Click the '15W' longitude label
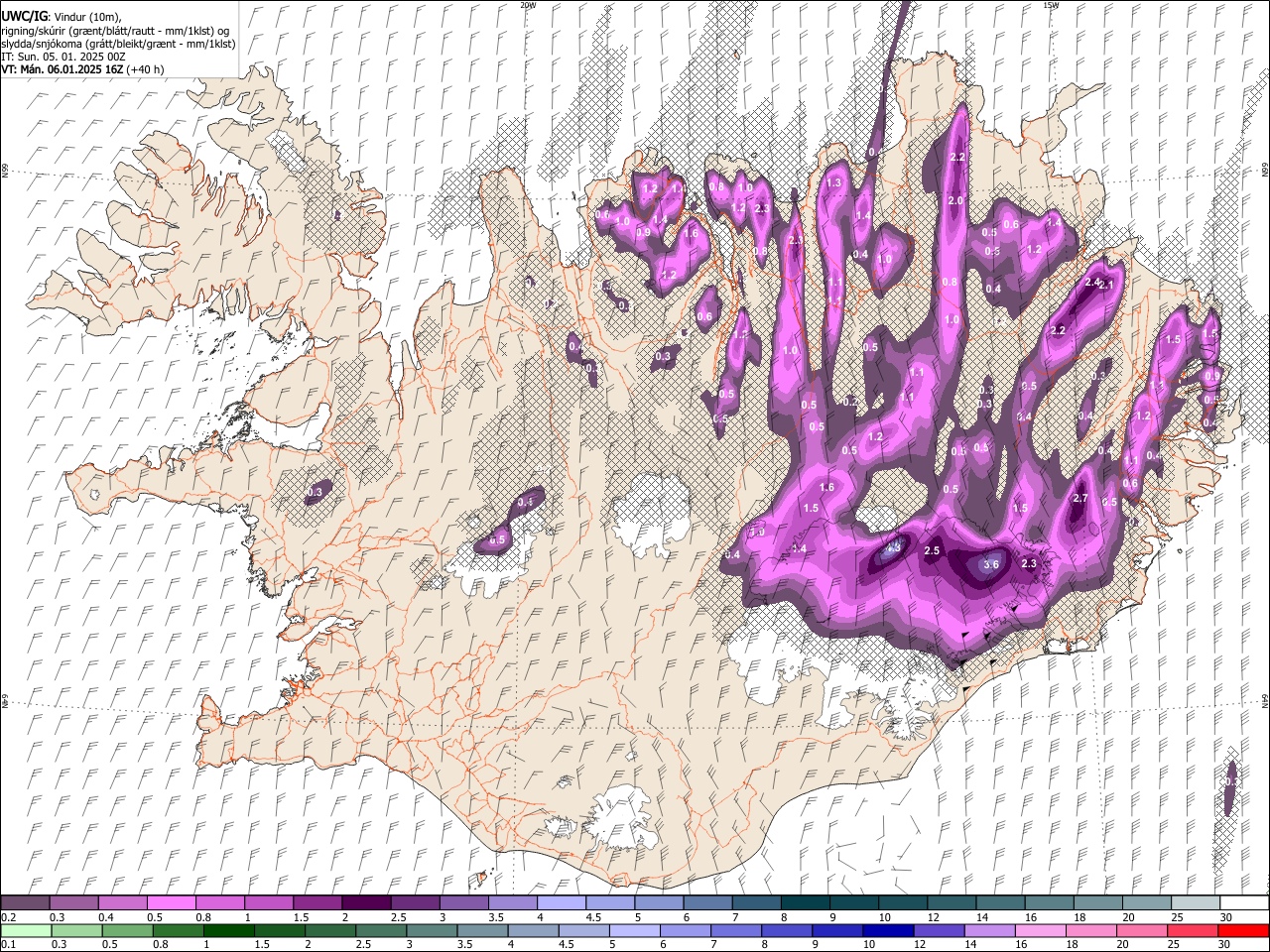 [1051, 5]
